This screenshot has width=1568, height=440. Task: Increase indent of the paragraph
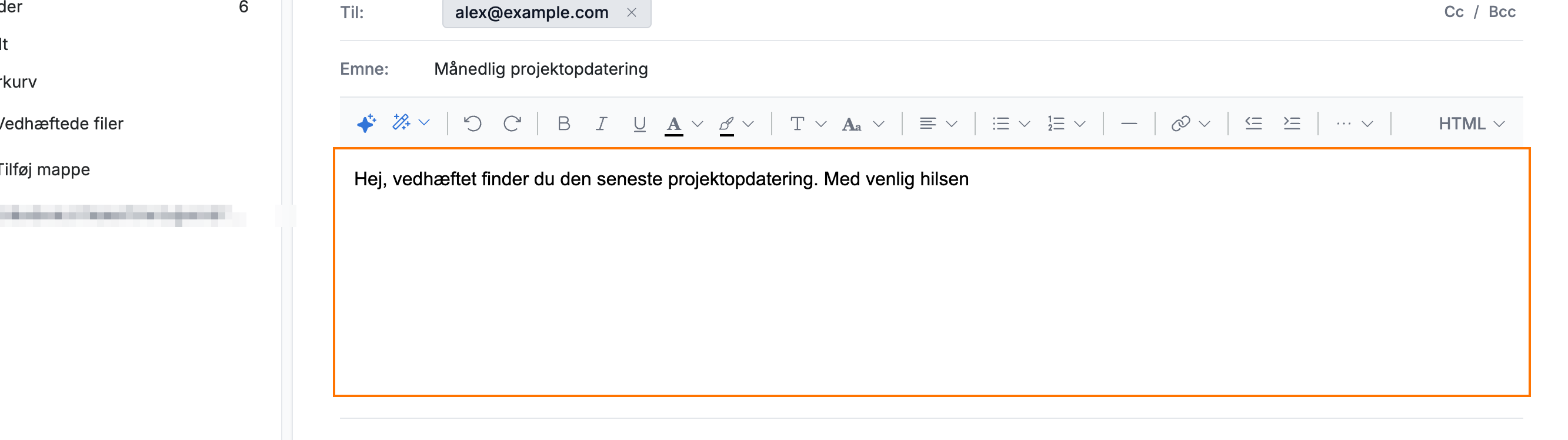coord(1292,124)
